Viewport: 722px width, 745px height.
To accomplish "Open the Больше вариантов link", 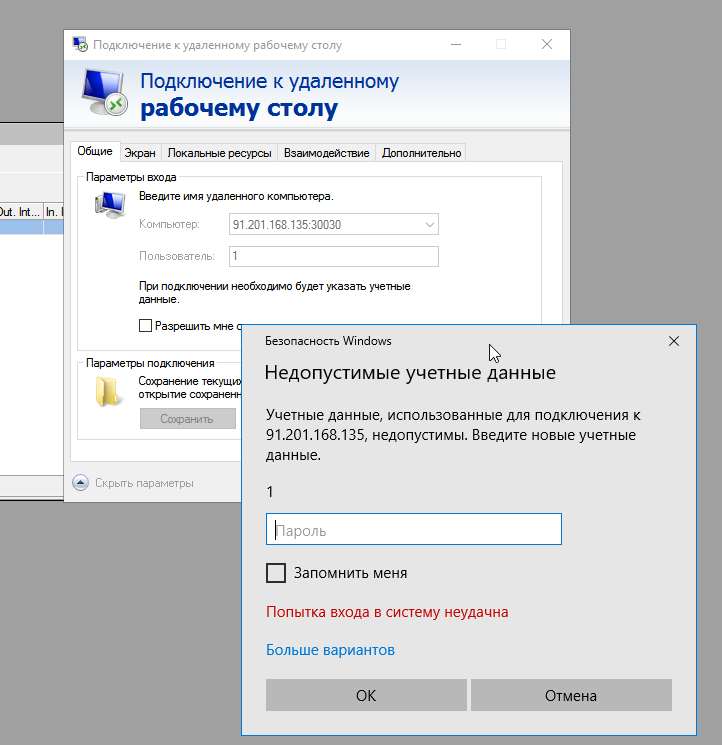I will [330, 650].
